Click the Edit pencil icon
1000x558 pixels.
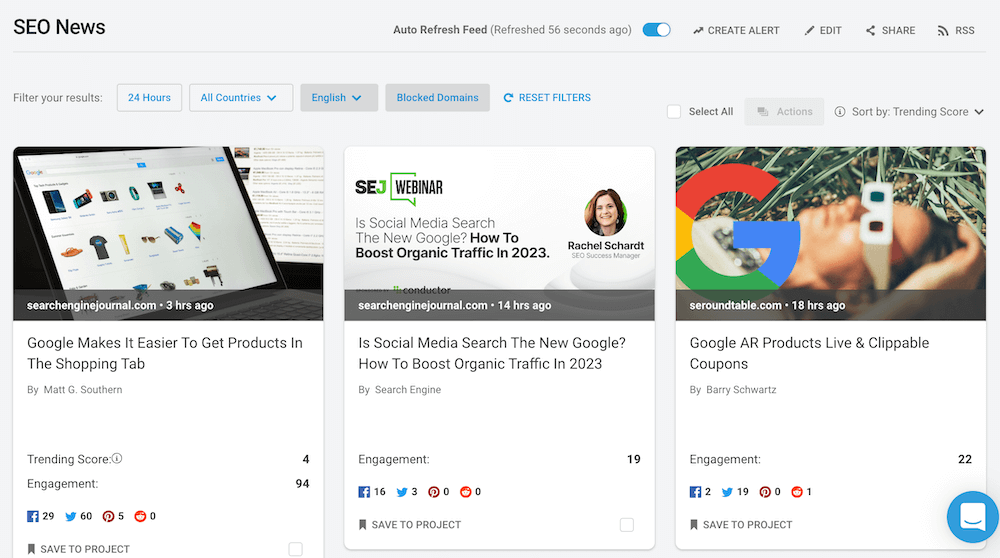point(810,31)
